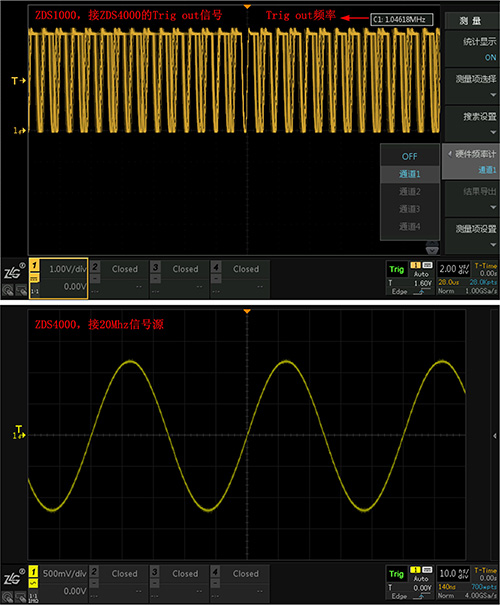Click trigger source 1 badge on ZDS4000
Screen dimensions: 500x605
pyautogui.click(x=415, y=570)
